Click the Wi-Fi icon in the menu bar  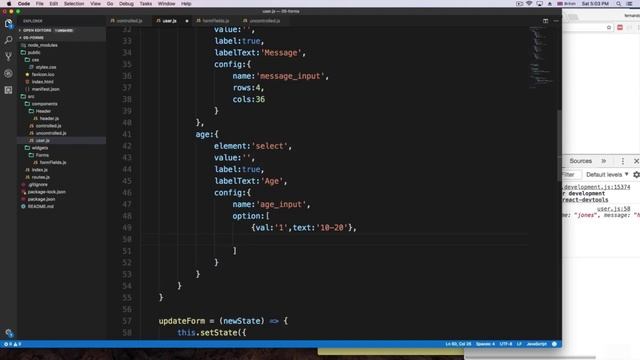coord(529,4)
